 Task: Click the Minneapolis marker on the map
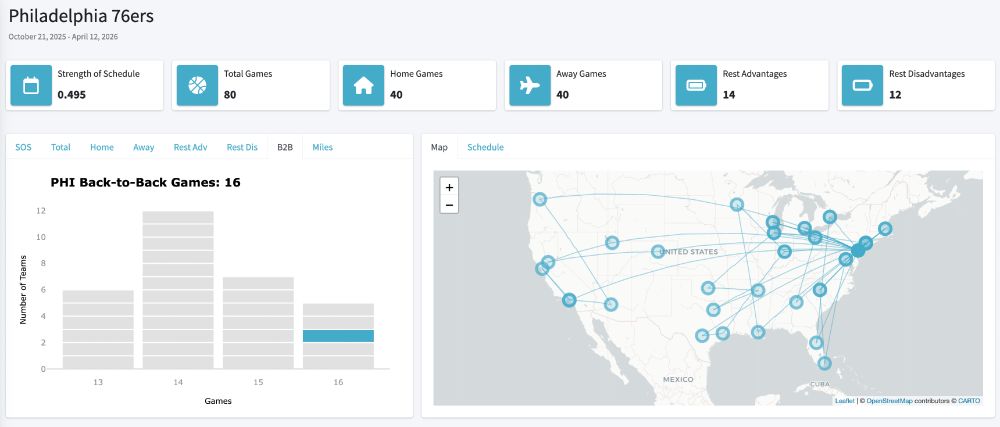[737, 205]
